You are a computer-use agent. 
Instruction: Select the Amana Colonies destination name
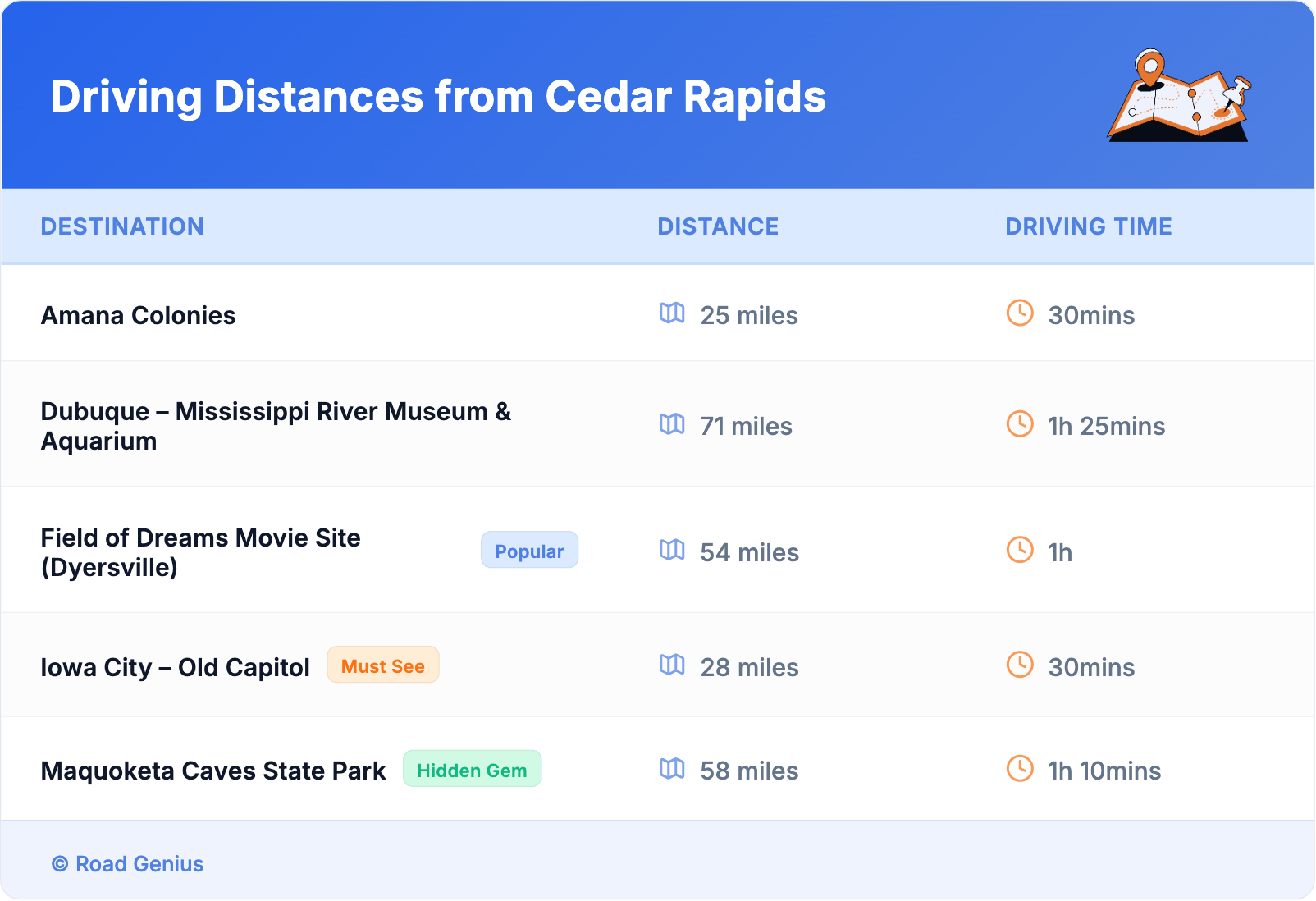[139, 316]
